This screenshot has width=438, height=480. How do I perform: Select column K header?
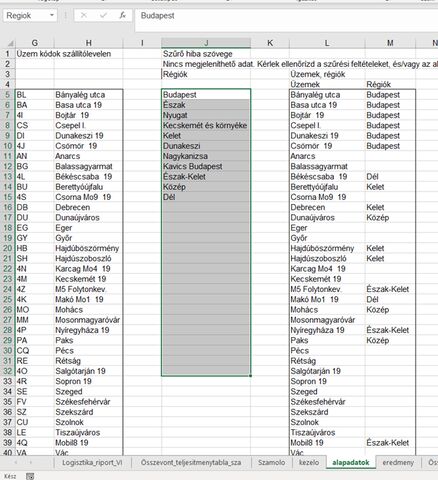[270, 43]
